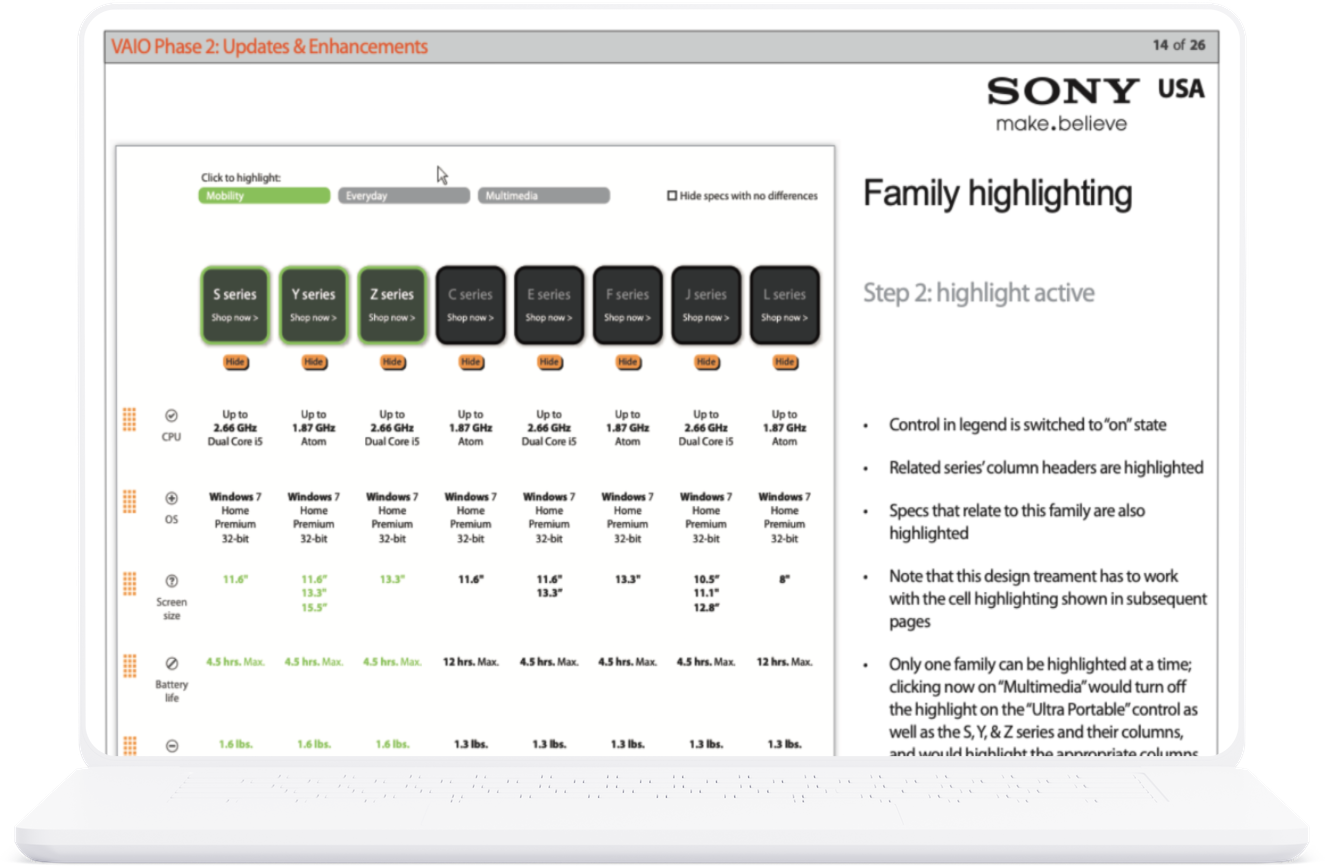Viewport: 1325px width, 866px height.
Task: Click the 'make.believe' tagline
Action: pyautogui.click(x=1061, y=124)
